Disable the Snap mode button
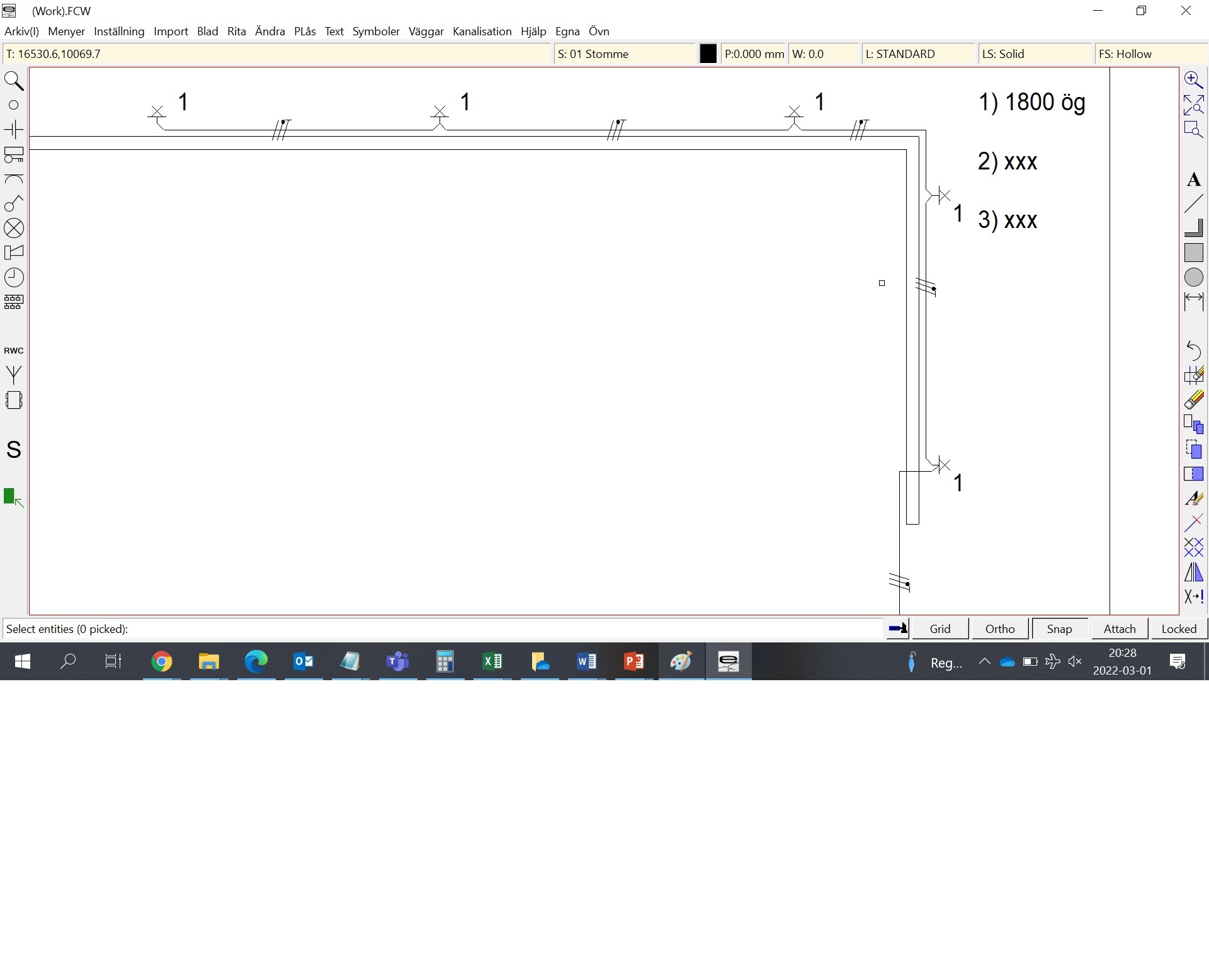This screenshot has width=1209, height=980. tap(1059, 629)
